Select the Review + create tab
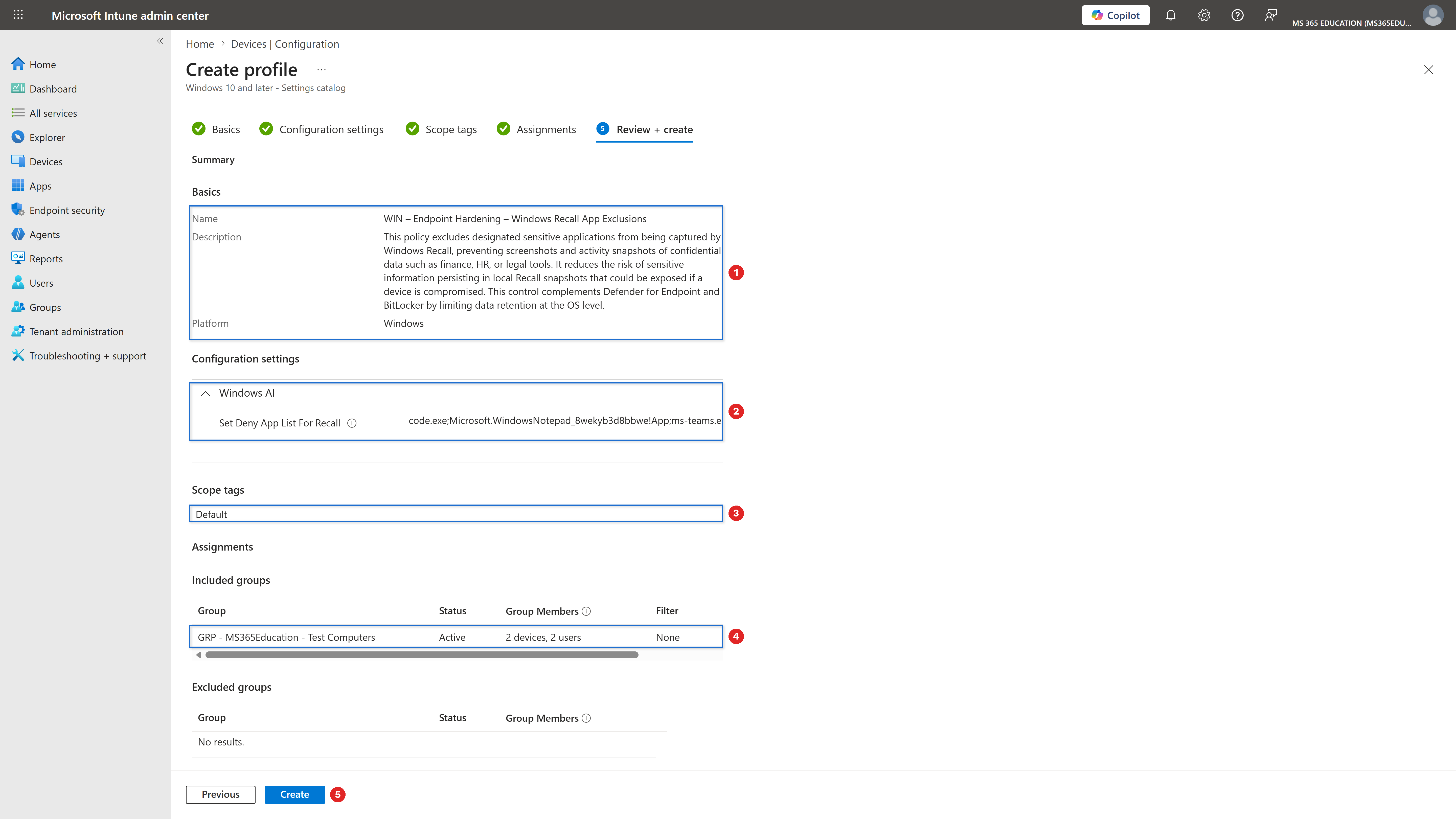The width and height of the screenshot is (1456, 819). pos(644,129)
